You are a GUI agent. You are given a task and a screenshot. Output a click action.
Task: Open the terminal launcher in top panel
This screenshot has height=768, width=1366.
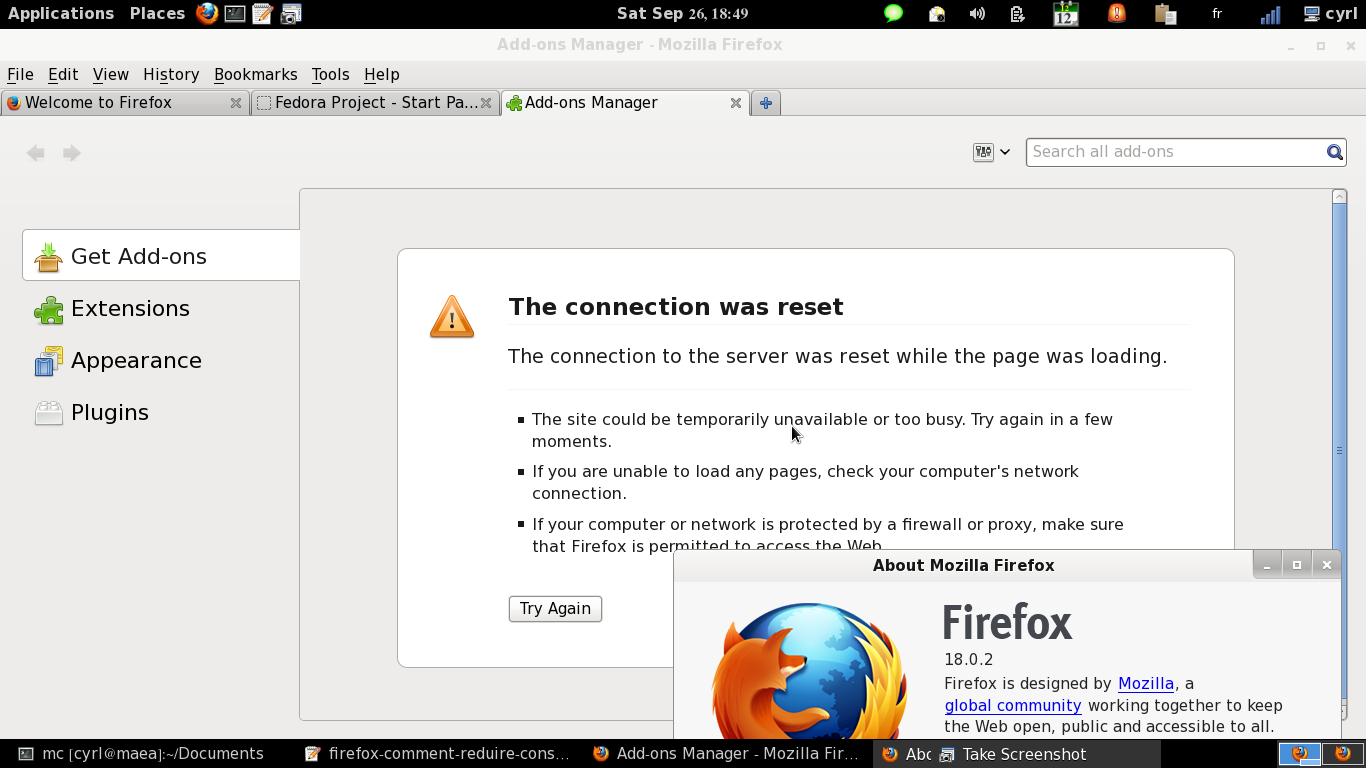coord(235,13)
